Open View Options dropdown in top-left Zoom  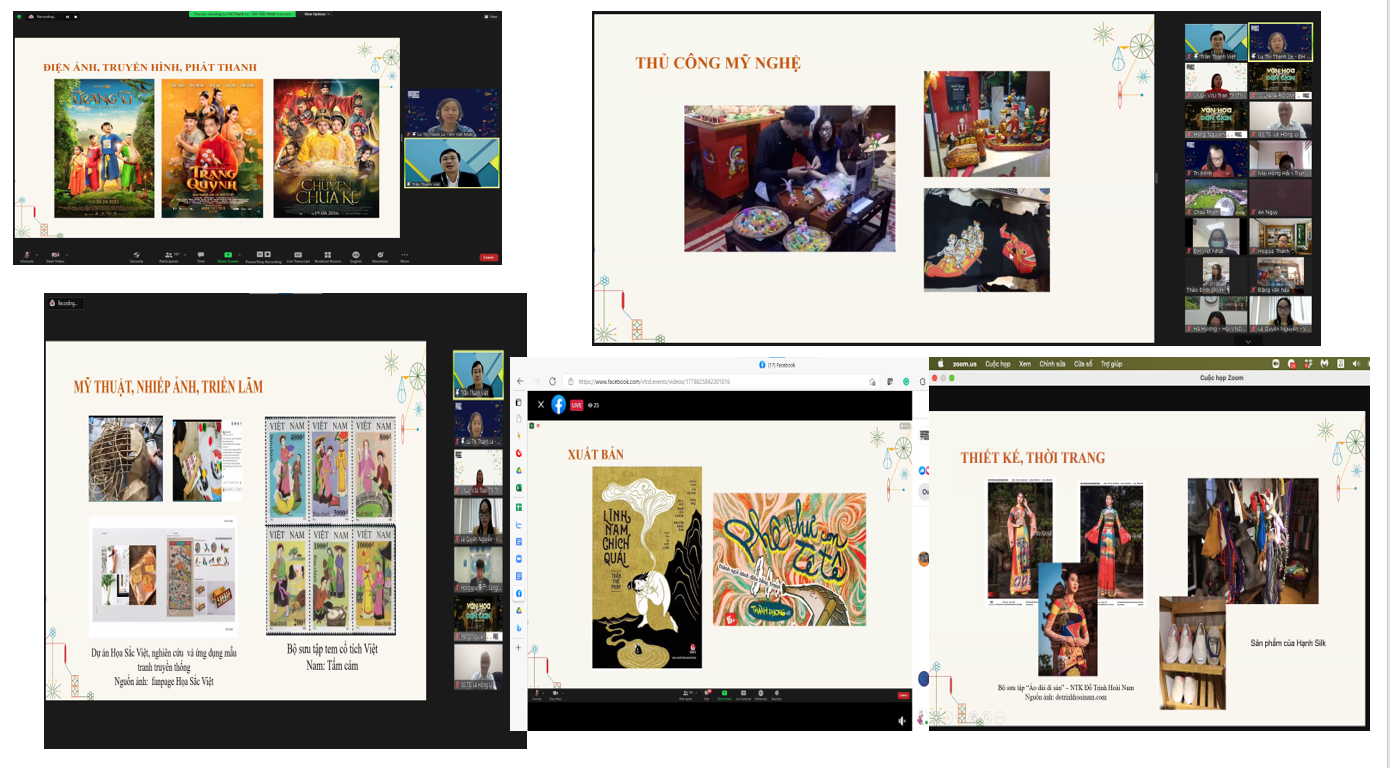click(x=317, y=14)
